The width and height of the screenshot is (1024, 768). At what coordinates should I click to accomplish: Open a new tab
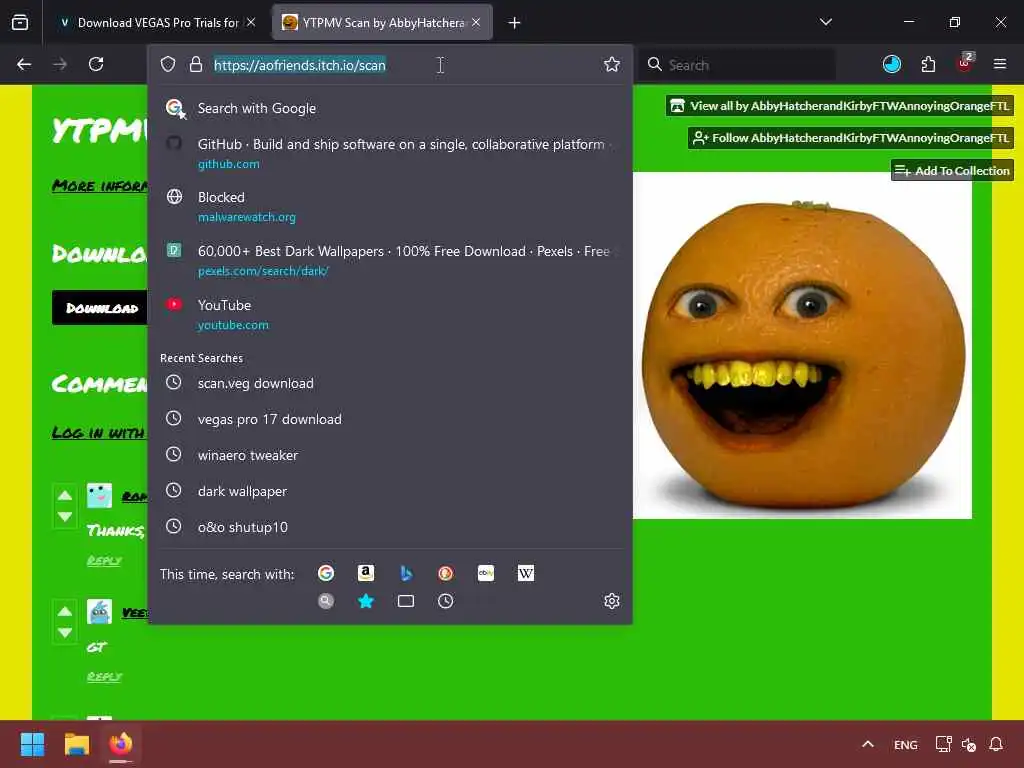point(514,23)
